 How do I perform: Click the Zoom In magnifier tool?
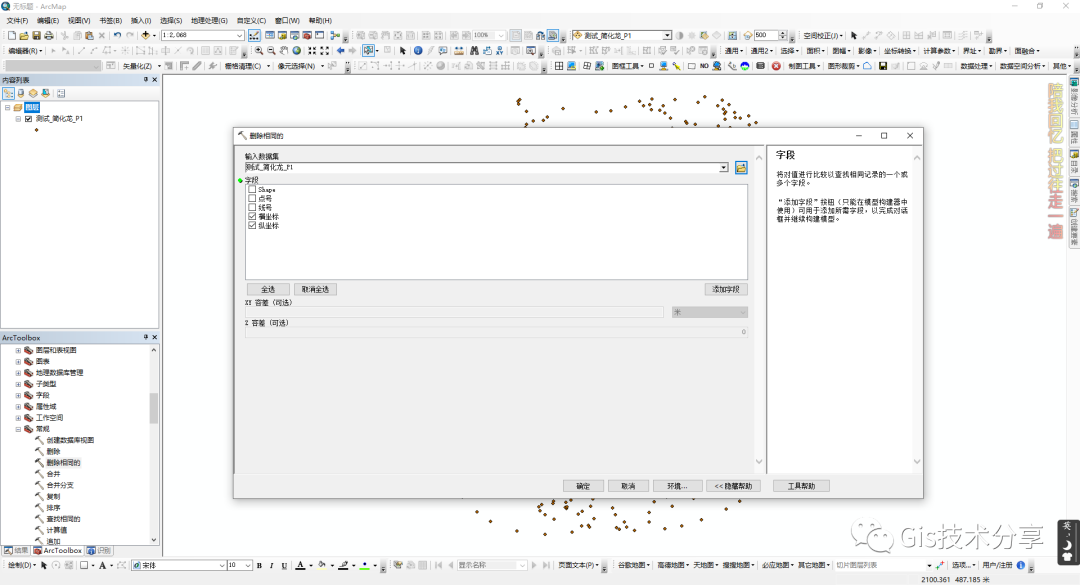tap(259, 50)
